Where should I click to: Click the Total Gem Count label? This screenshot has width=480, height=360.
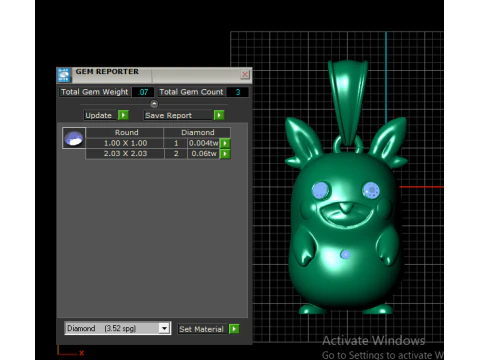pos(191,92)
